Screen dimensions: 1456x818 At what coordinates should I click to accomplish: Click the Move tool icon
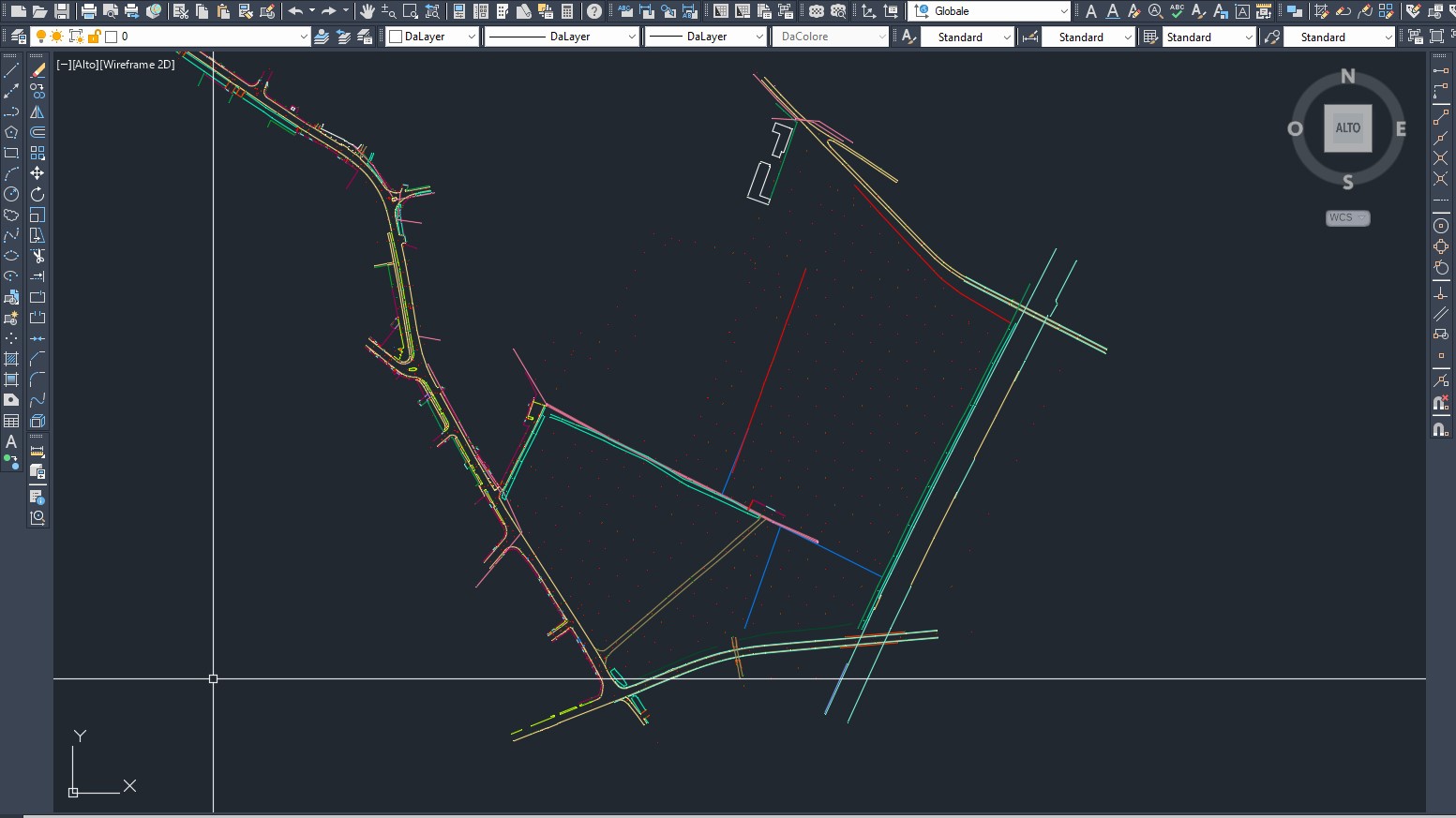click(x=38, y=173)
